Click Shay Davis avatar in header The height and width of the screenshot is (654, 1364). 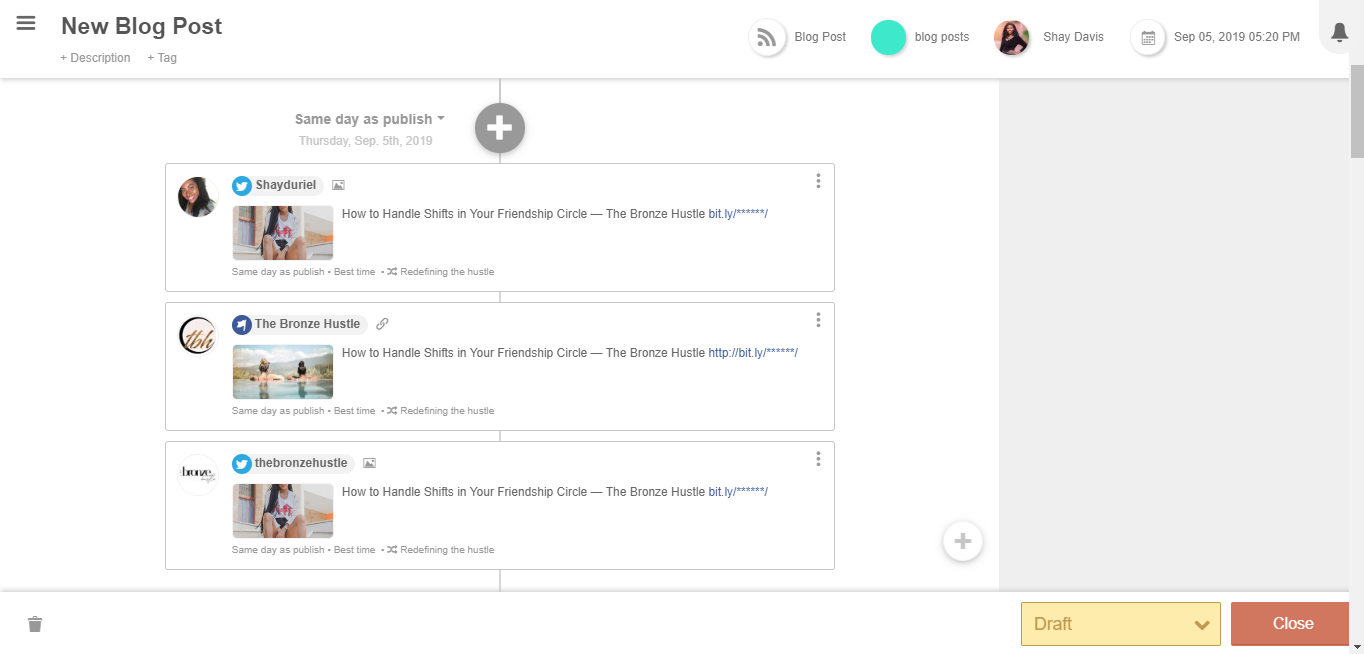(1012, 38)
